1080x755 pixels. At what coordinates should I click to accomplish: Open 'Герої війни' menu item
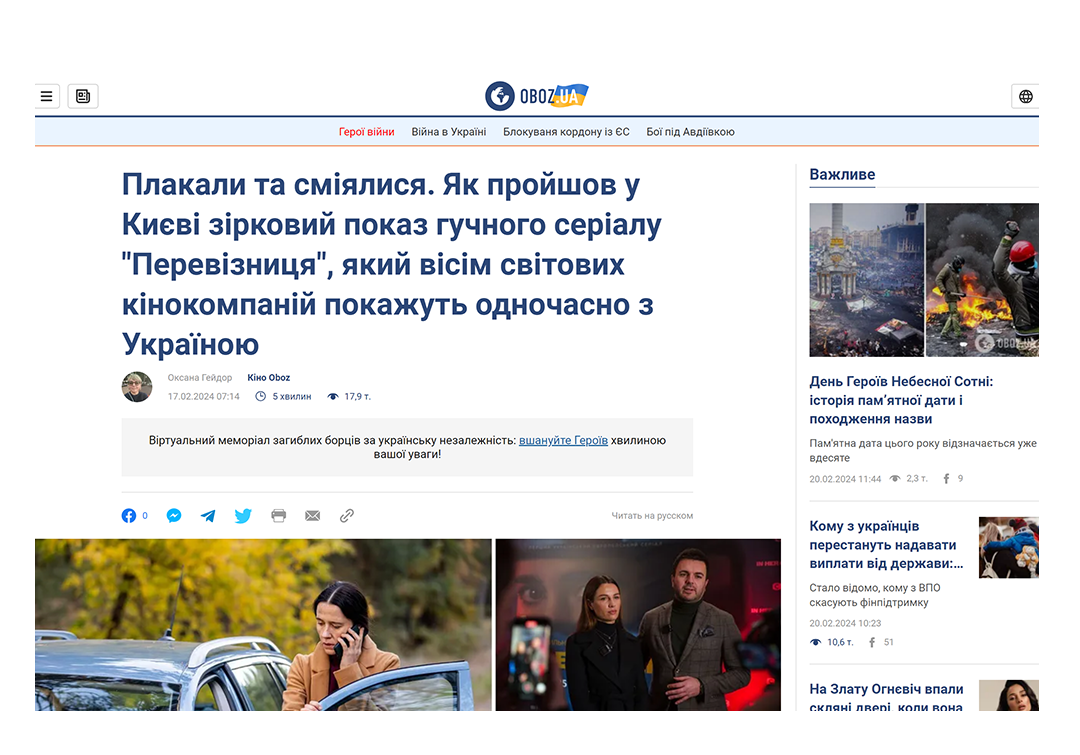(366, 132)
